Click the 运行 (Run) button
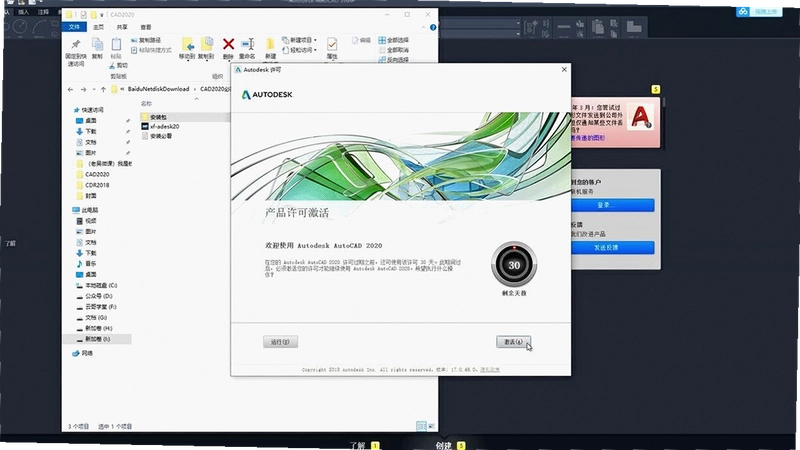 tap(280, 342)
